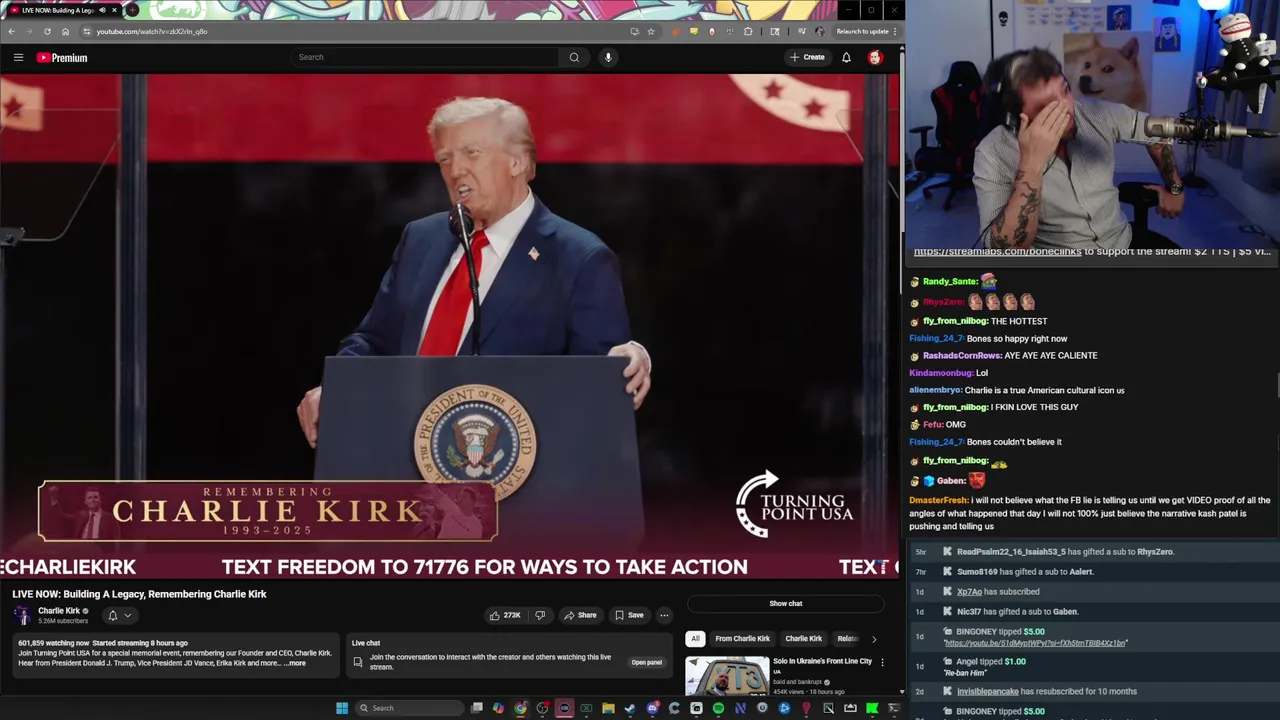Open the browser extensions puzzle icon
The width and height of the screenshot is (1280, 720).
click(x=748, y=31)
